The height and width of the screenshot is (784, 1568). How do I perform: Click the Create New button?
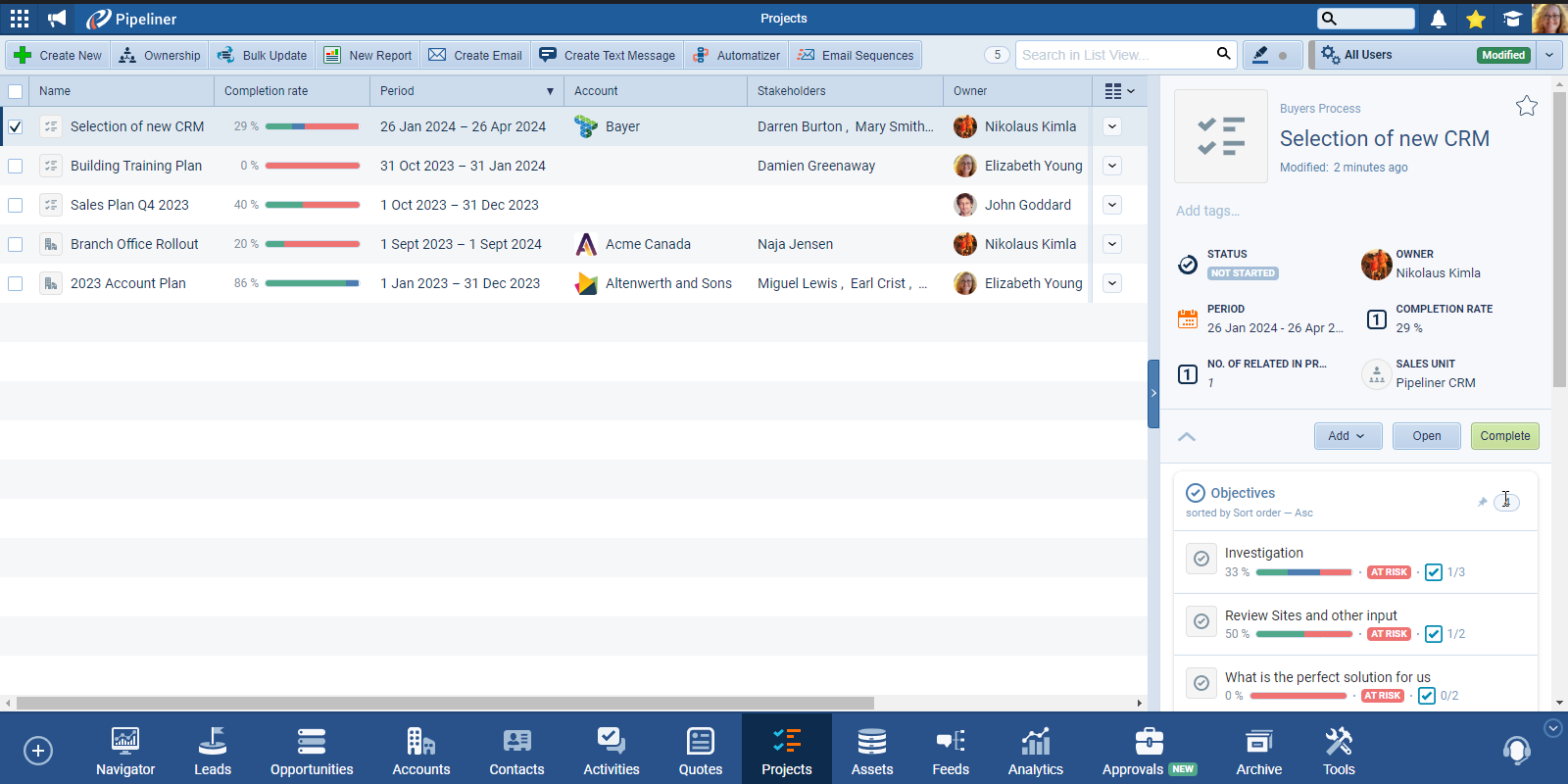59,55
